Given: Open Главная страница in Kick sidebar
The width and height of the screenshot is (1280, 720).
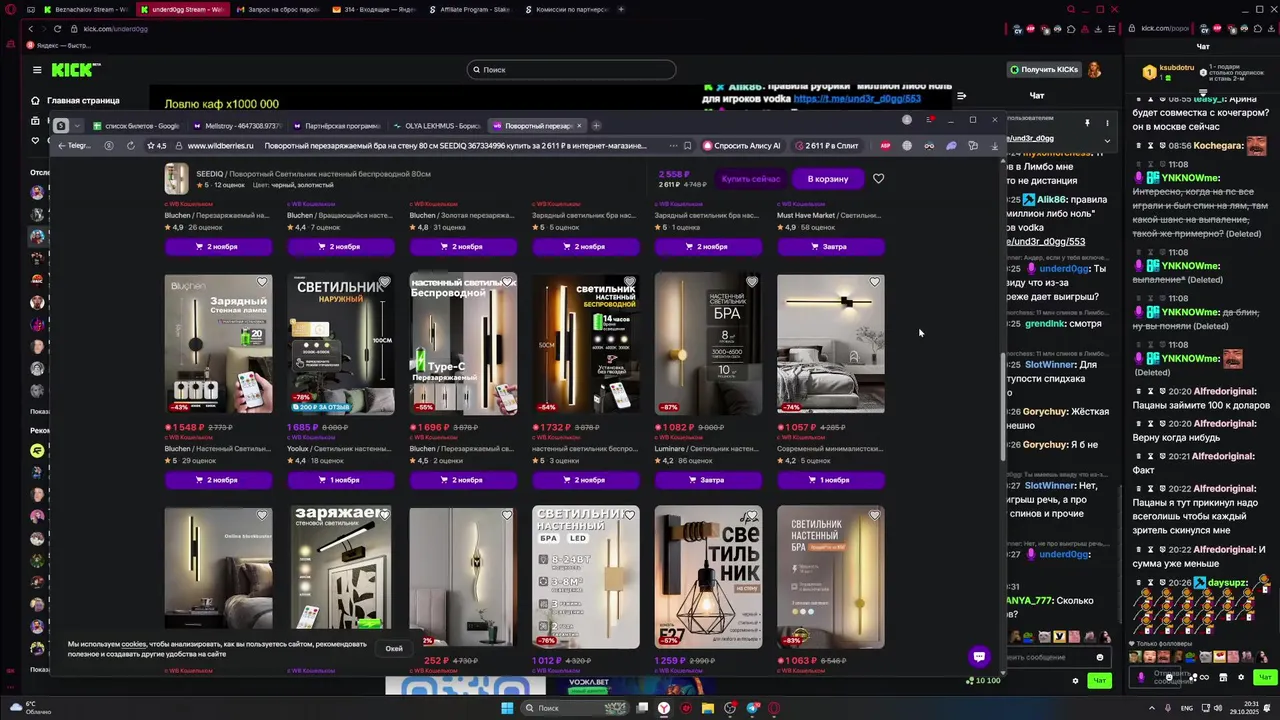Looking at the screenshot, I should click(75, 100).
